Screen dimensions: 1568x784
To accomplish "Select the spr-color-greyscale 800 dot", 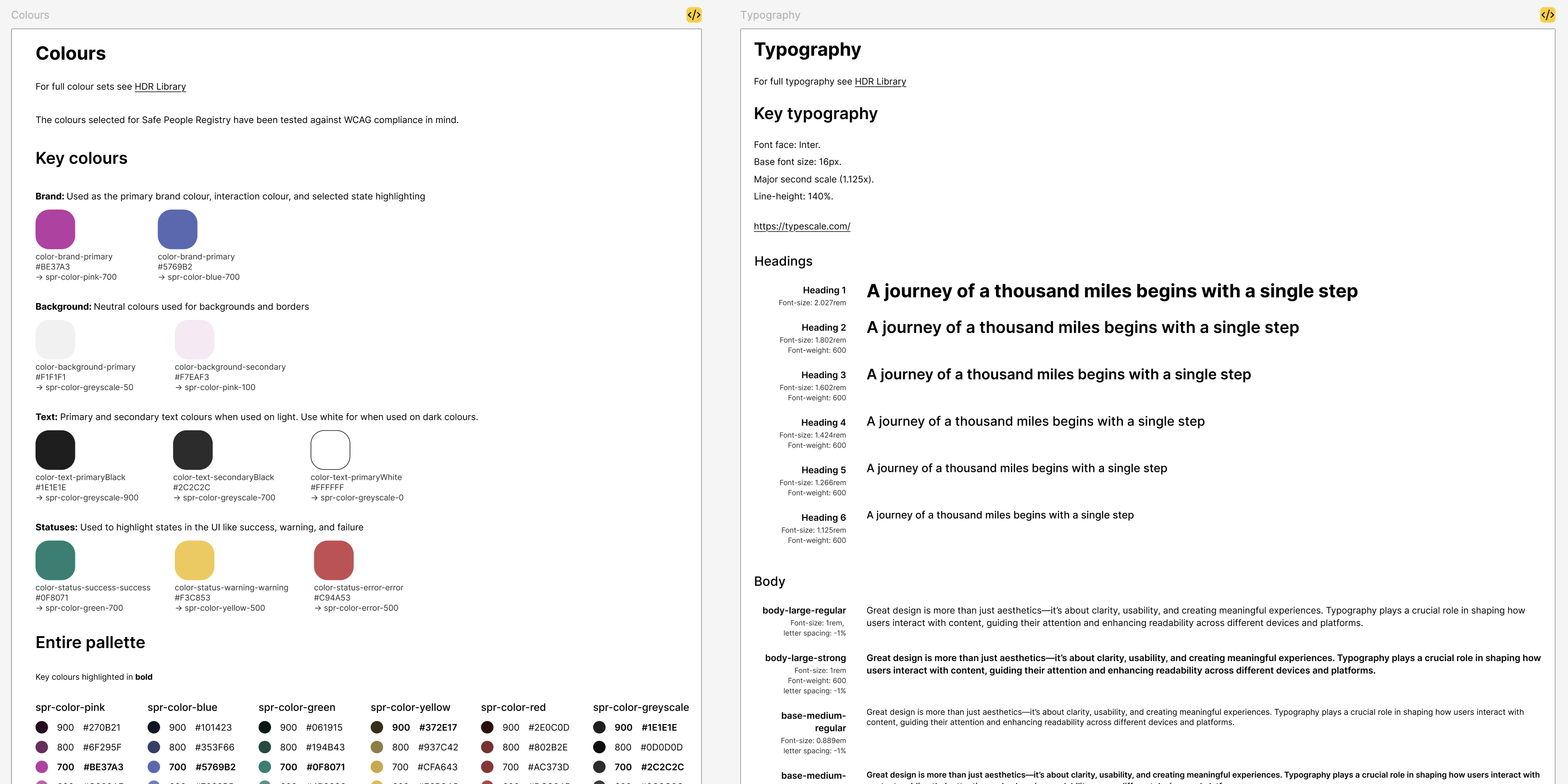I will pyautogui.click(x=599, y=747).
